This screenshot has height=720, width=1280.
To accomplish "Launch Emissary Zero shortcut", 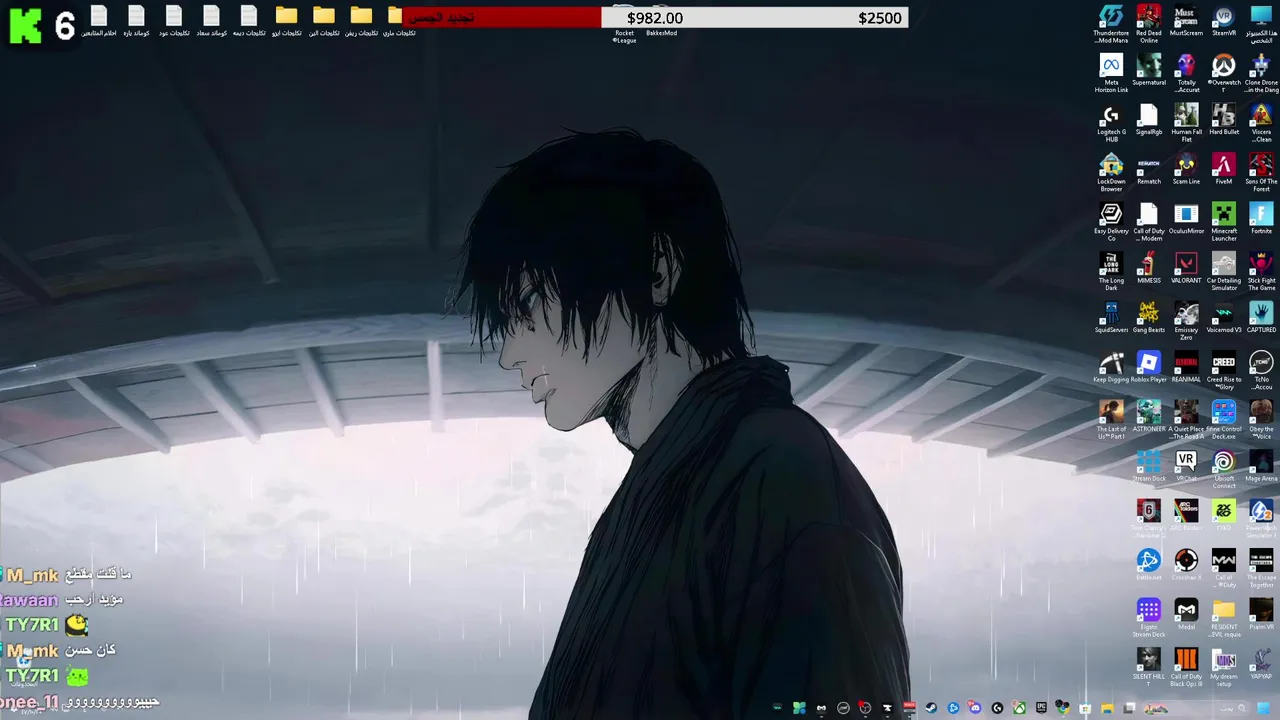I will click(1186, 321).
